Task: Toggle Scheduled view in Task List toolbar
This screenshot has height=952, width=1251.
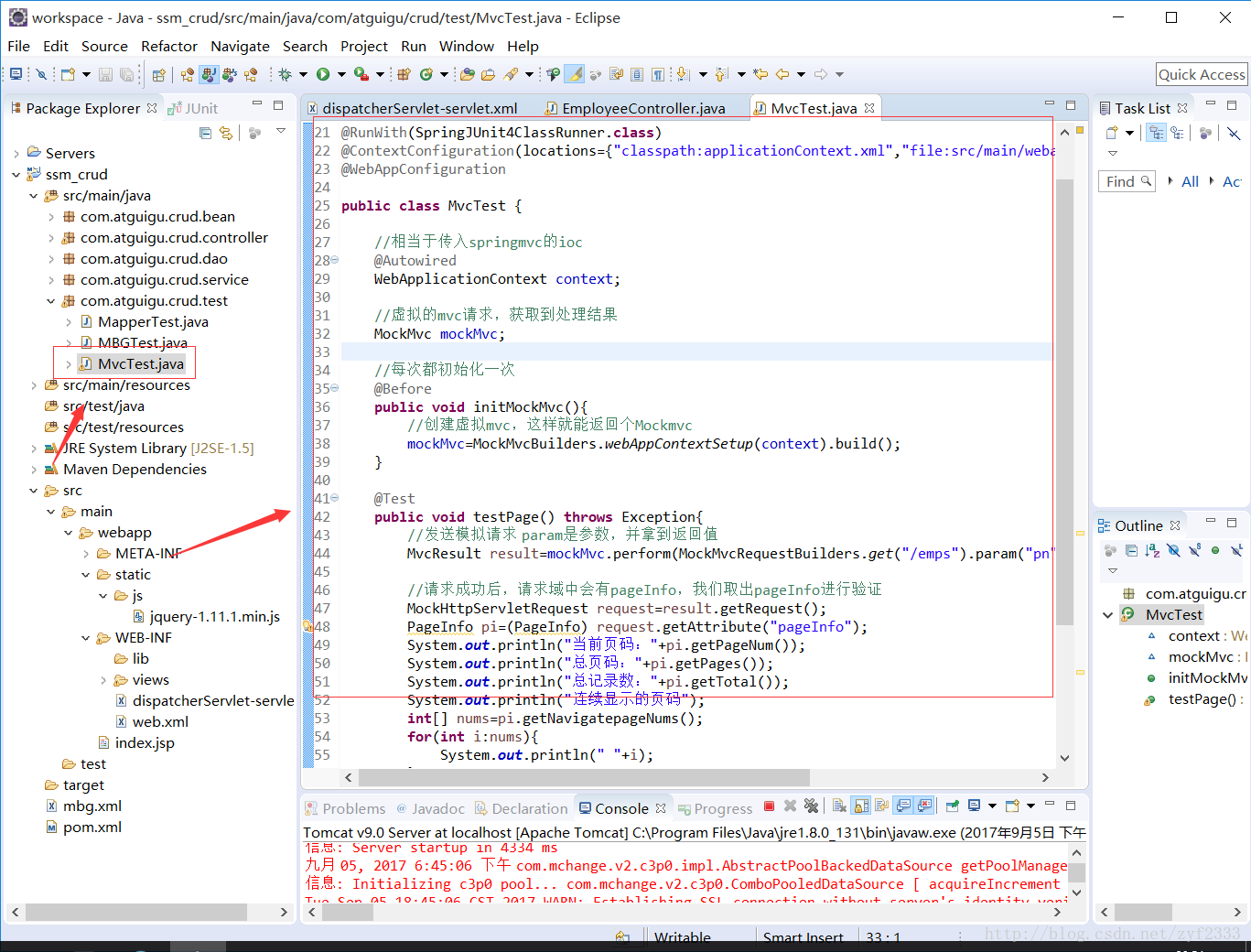Action: coord(1178,133)
